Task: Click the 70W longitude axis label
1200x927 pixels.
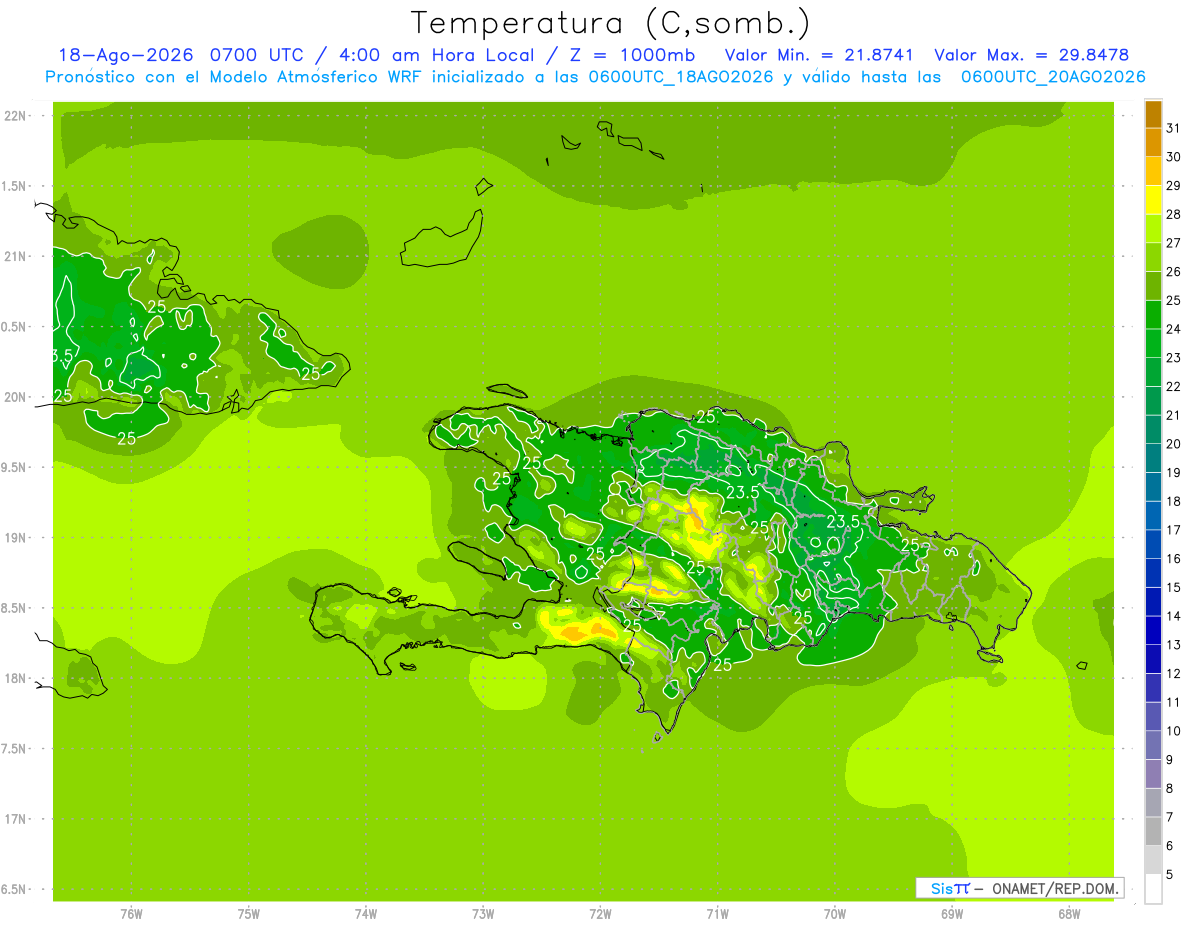Action: [835, 914]
